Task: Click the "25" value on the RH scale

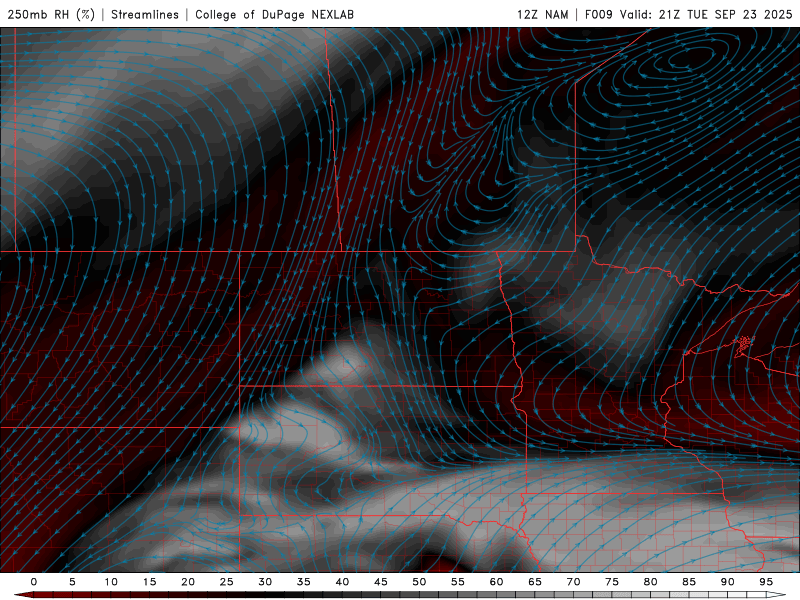Action: click(227, 582)
